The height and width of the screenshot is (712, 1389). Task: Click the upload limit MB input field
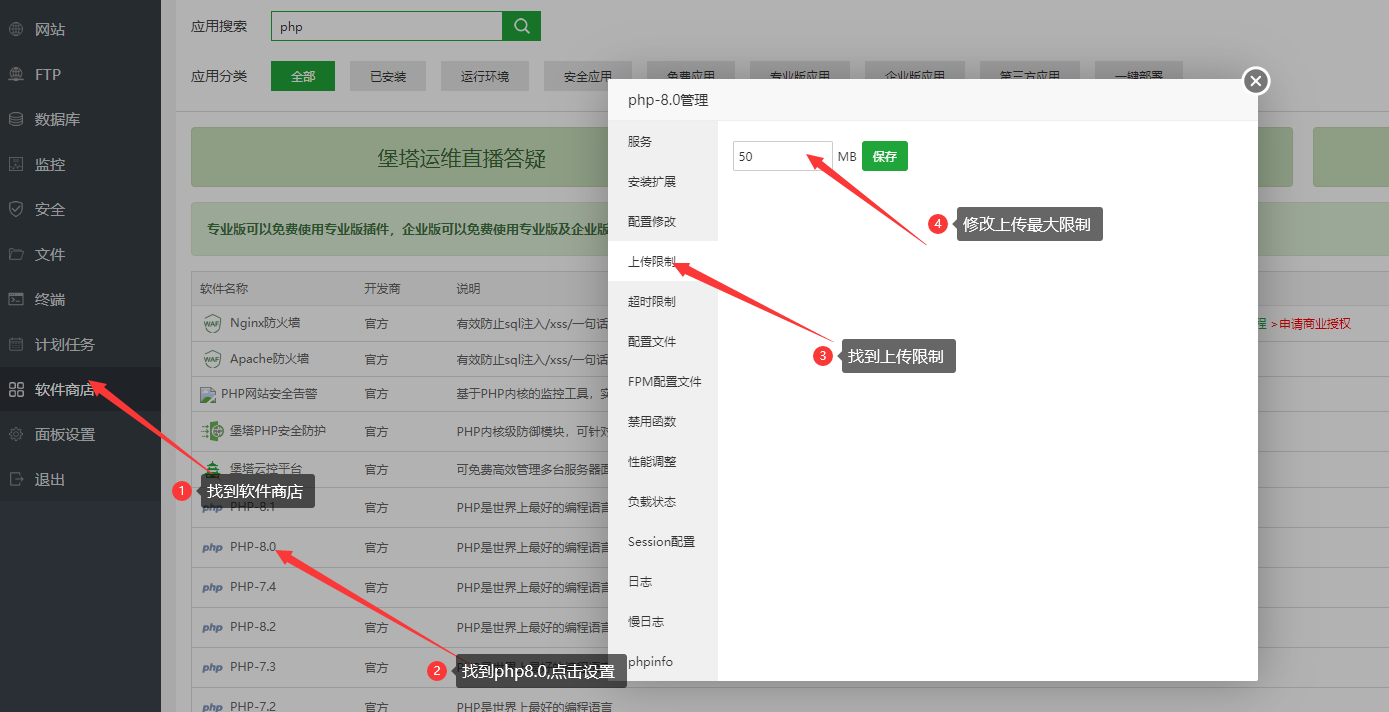[x=782, y=156]
